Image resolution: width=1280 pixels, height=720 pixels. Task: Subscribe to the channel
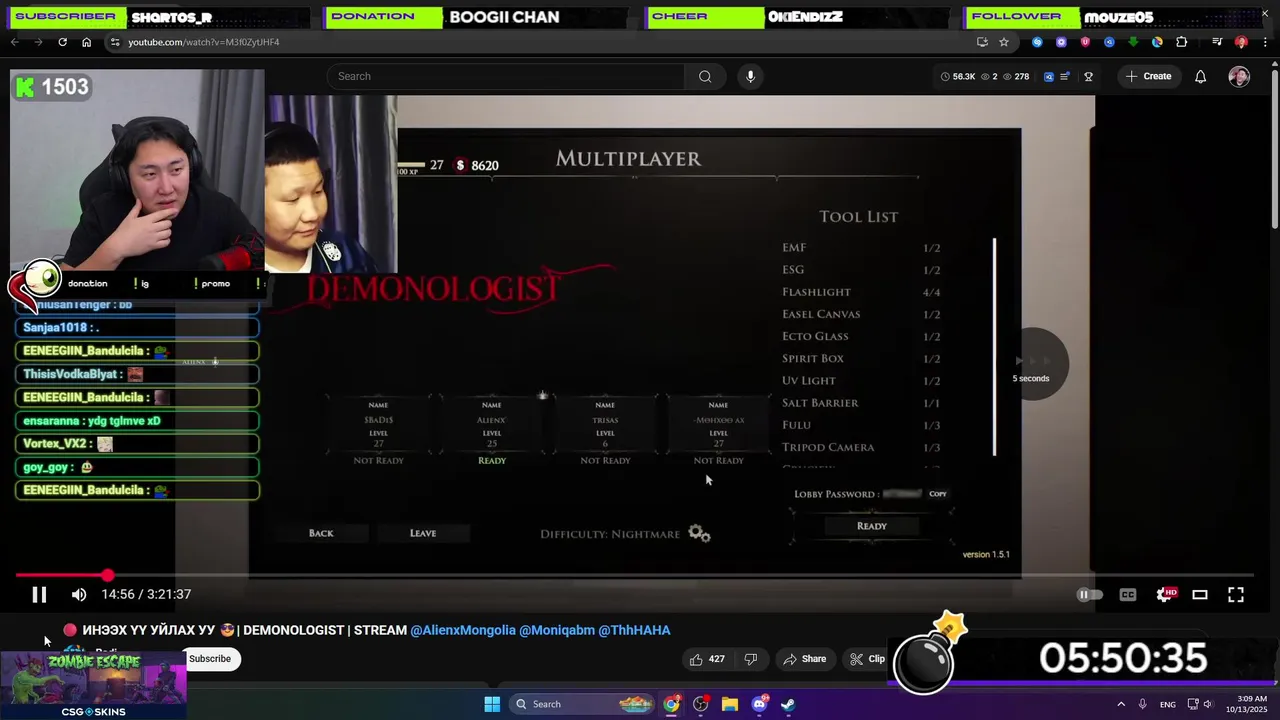coord(210,659)
